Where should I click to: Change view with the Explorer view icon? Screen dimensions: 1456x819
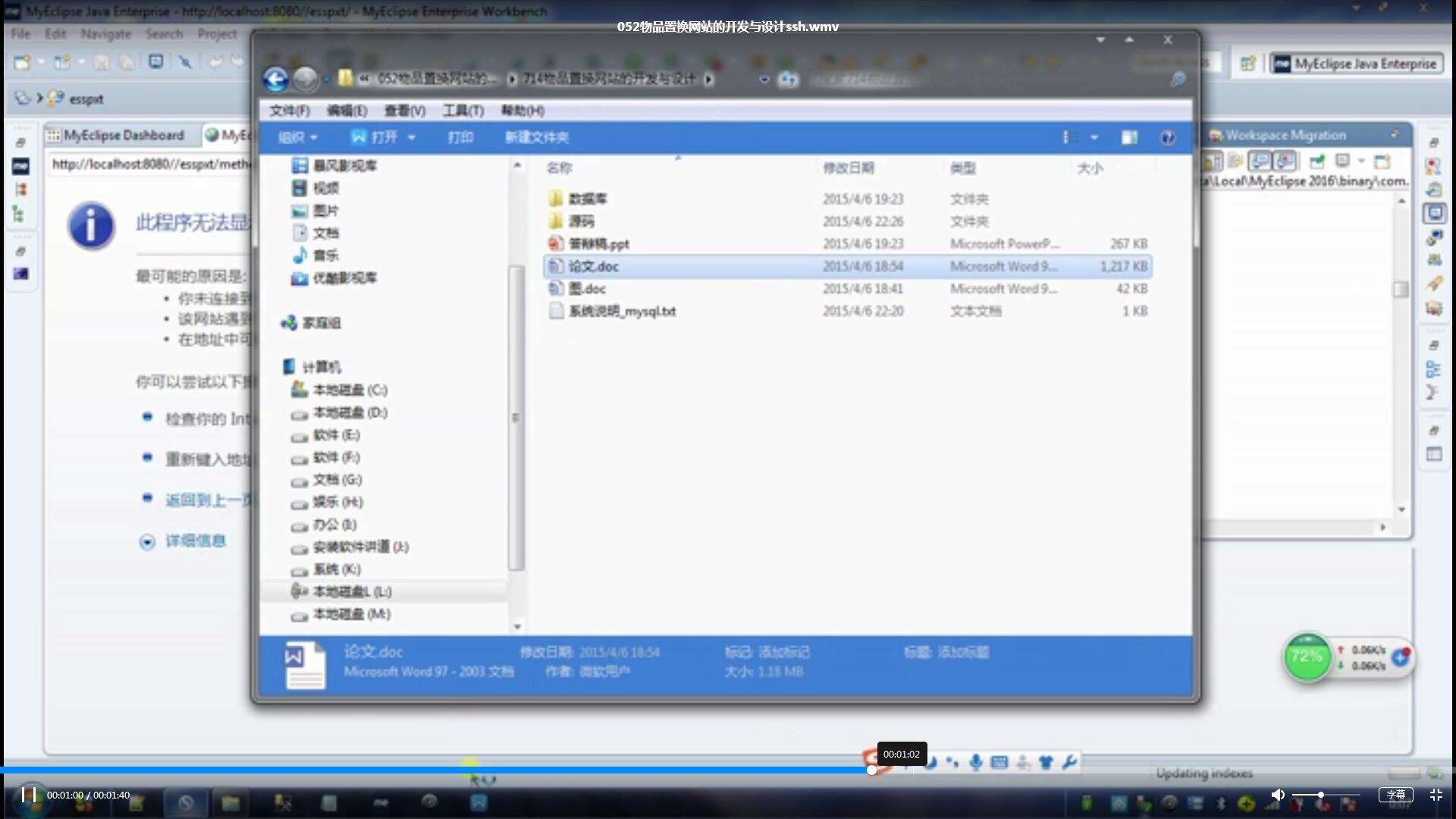coord(1069,137)
